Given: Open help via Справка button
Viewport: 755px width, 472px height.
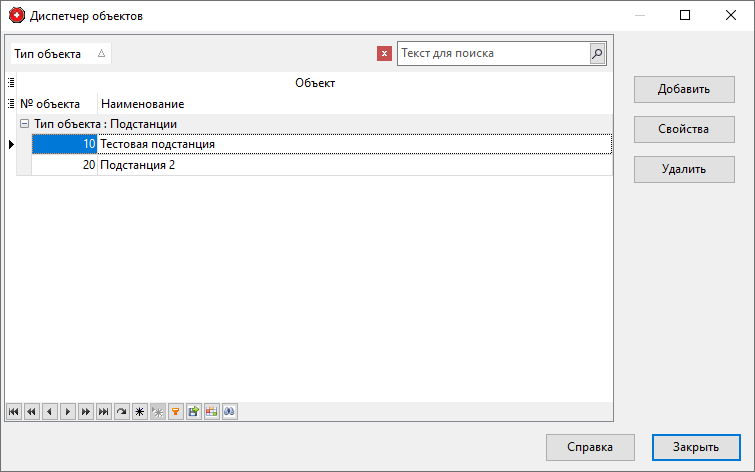Looking at the screenshot, I should pyautogui.click(x=590, y=447).
